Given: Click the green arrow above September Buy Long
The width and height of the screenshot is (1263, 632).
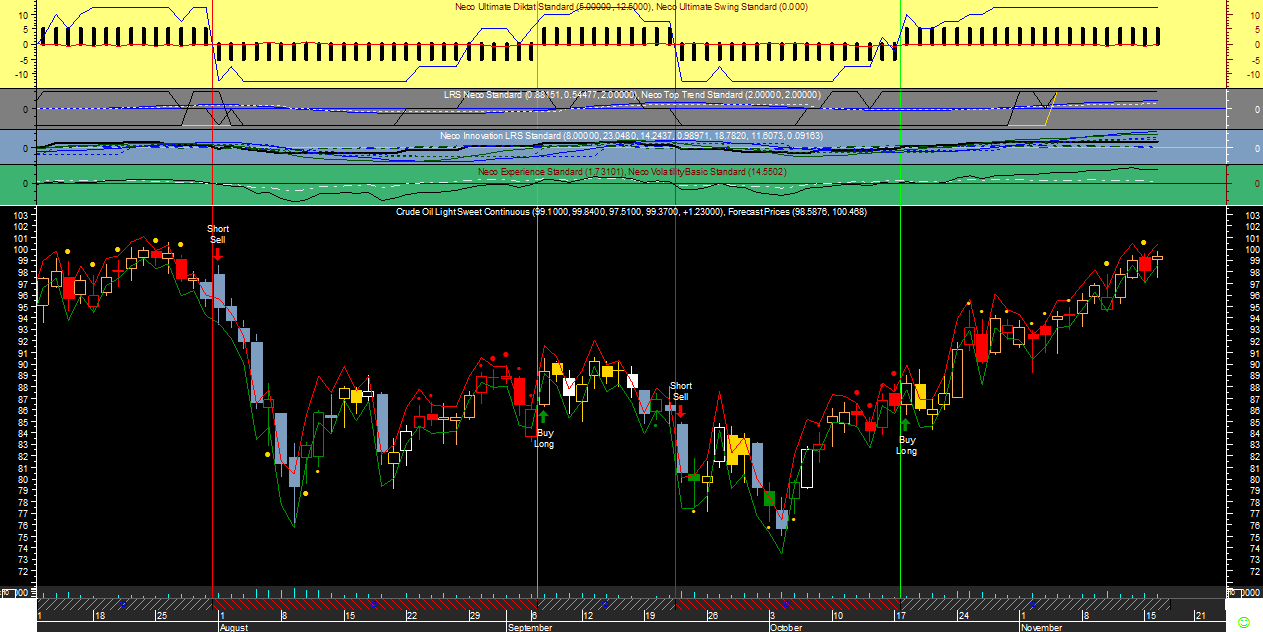Looking at the screenshot, I should tap(543, 417).
